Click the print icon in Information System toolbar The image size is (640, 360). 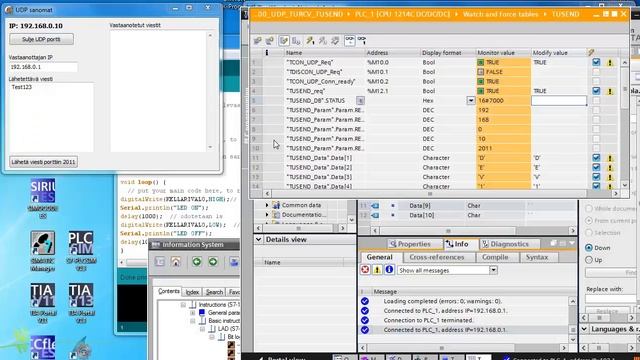pos(234,262)
